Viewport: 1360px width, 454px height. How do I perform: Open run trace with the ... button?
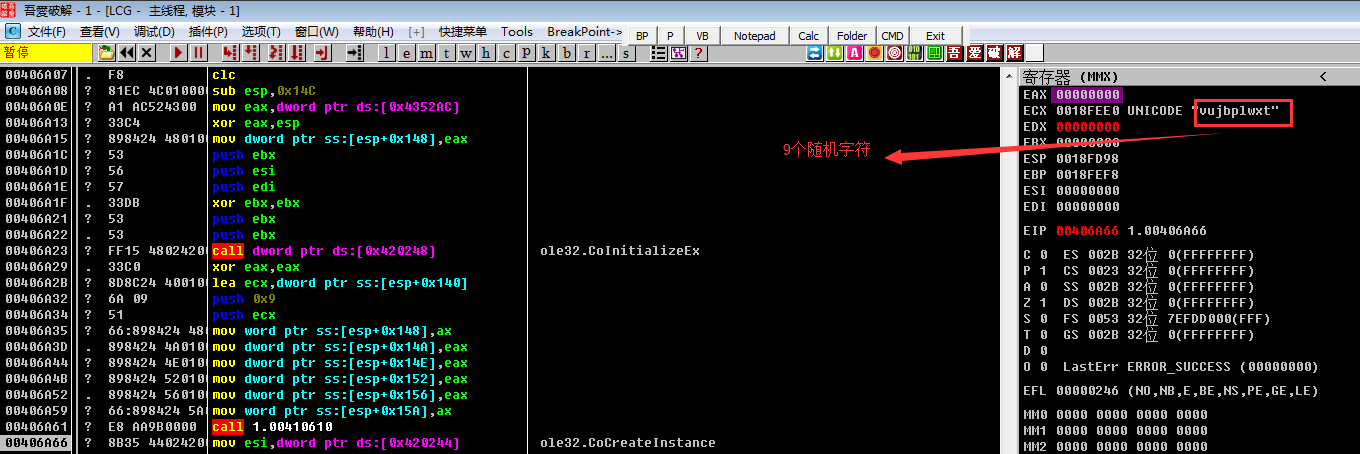[x=607, y=53]
